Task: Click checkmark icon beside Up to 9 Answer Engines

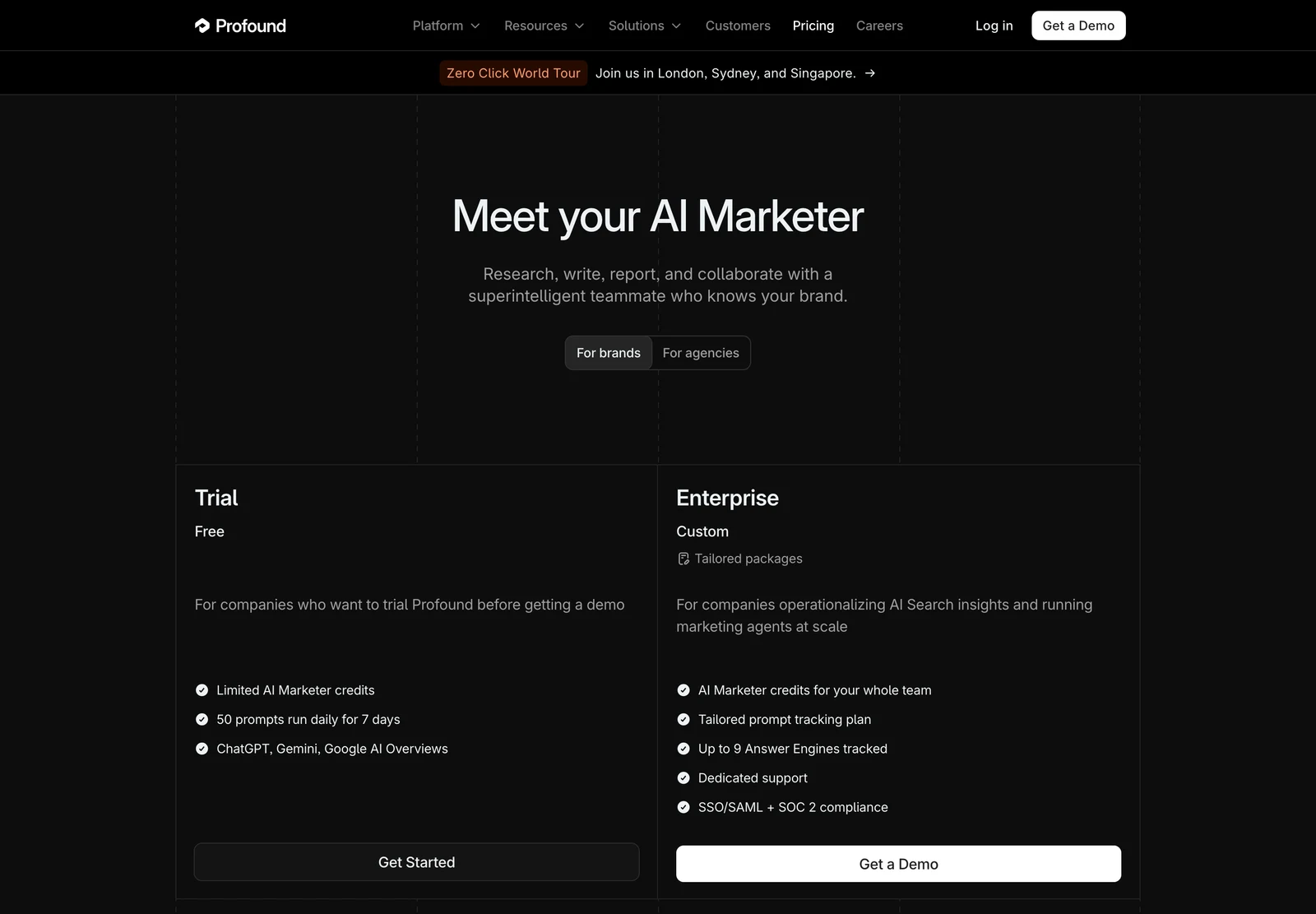Action: pos(683,749)
